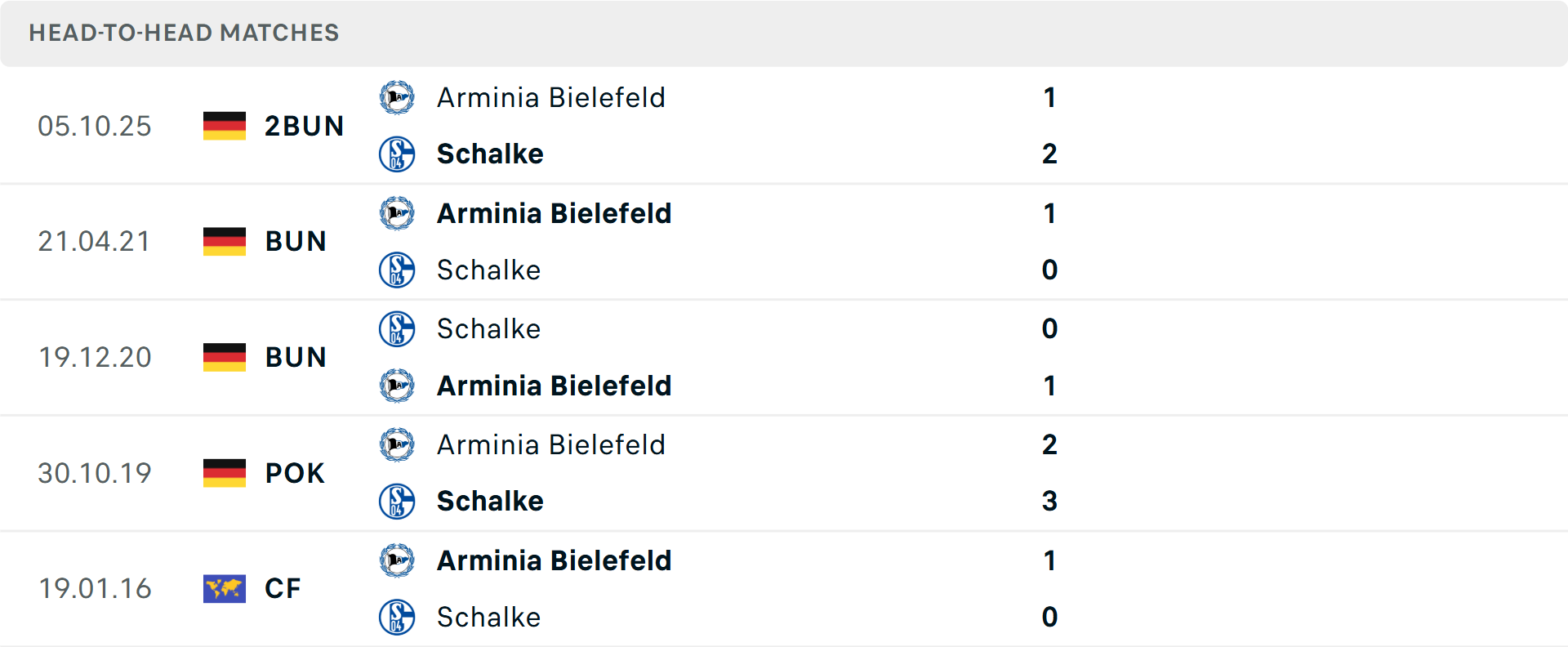The width and height of the screenshot is (1568, 647).
Task: Click the Schalke badge from the 05.10.25 match
Action: pyautogui.click(x=398, y=154)
